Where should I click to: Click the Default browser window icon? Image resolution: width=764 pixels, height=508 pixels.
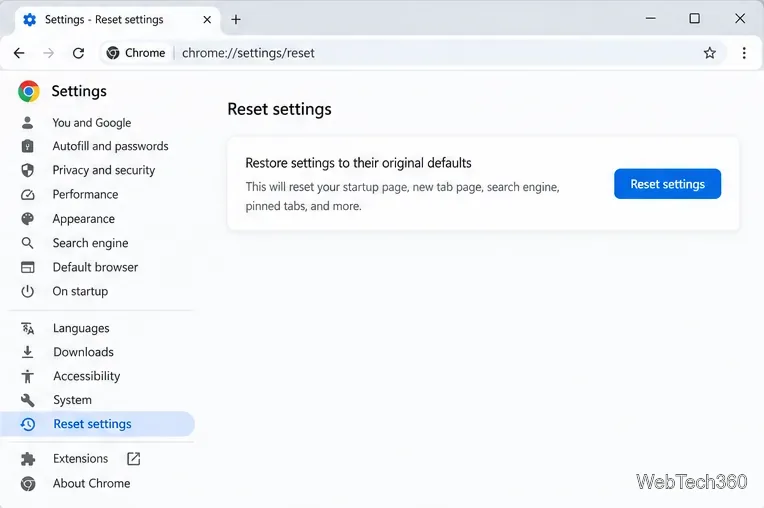point(27,267)
